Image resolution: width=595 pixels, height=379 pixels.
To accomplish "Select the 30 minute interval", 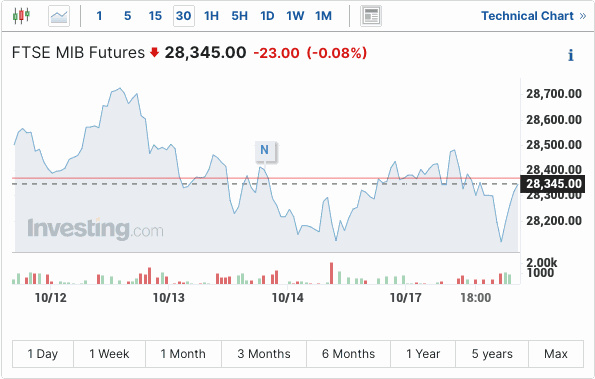I will click(184, 16).
